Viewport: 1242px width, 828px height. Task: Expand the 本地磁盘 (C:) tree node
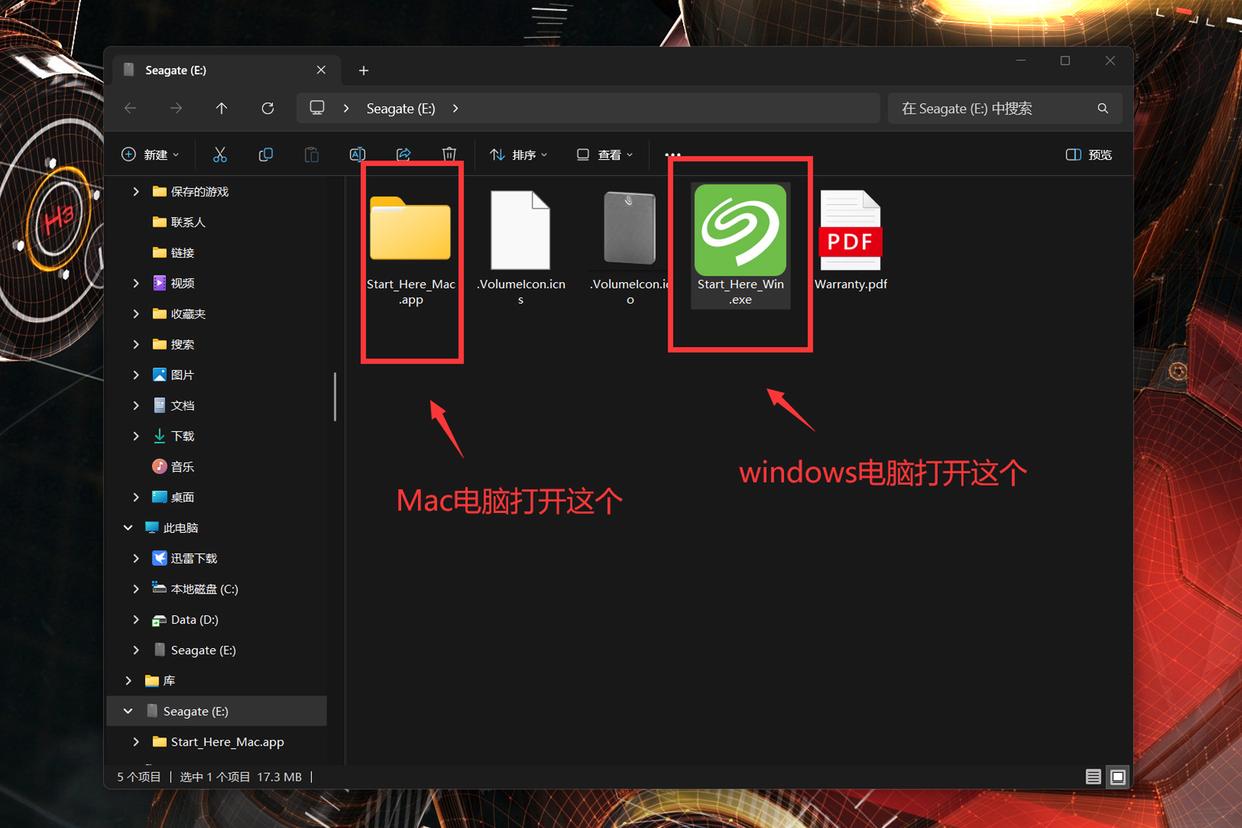(x=136, y=589)
